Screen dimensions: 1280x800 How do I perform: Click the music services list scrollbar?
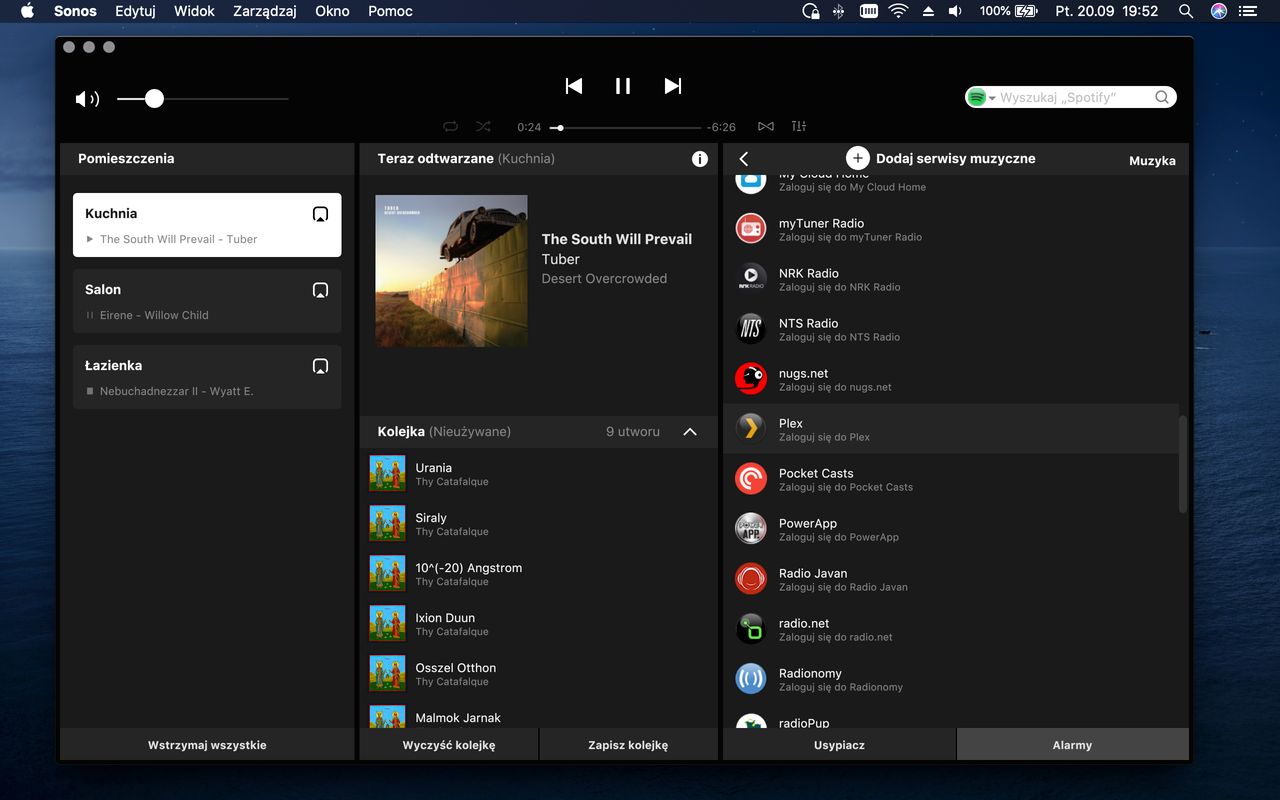1183,465
